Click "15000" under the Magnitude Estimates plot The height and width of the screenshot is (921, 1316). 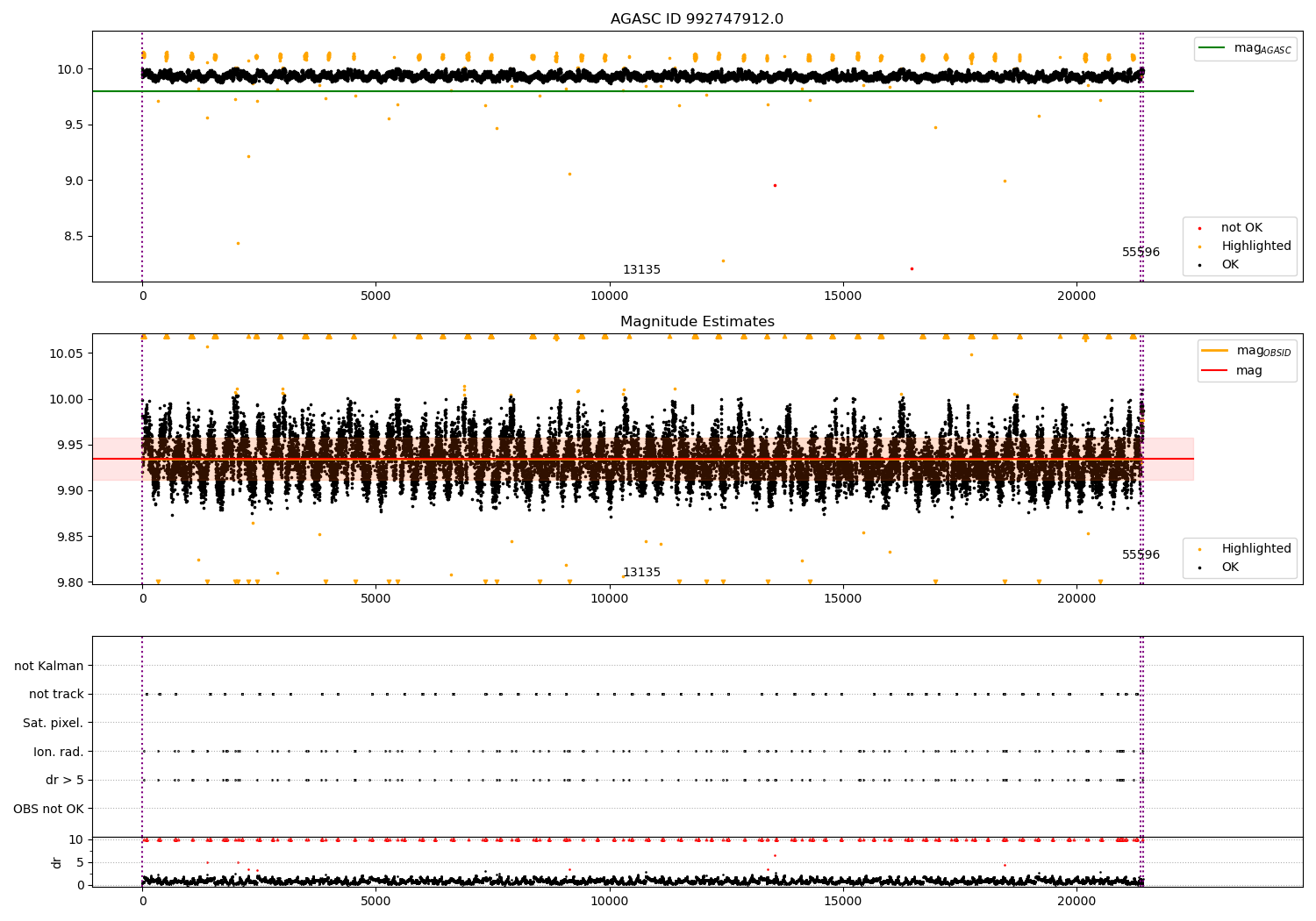(x=843, y=599)
